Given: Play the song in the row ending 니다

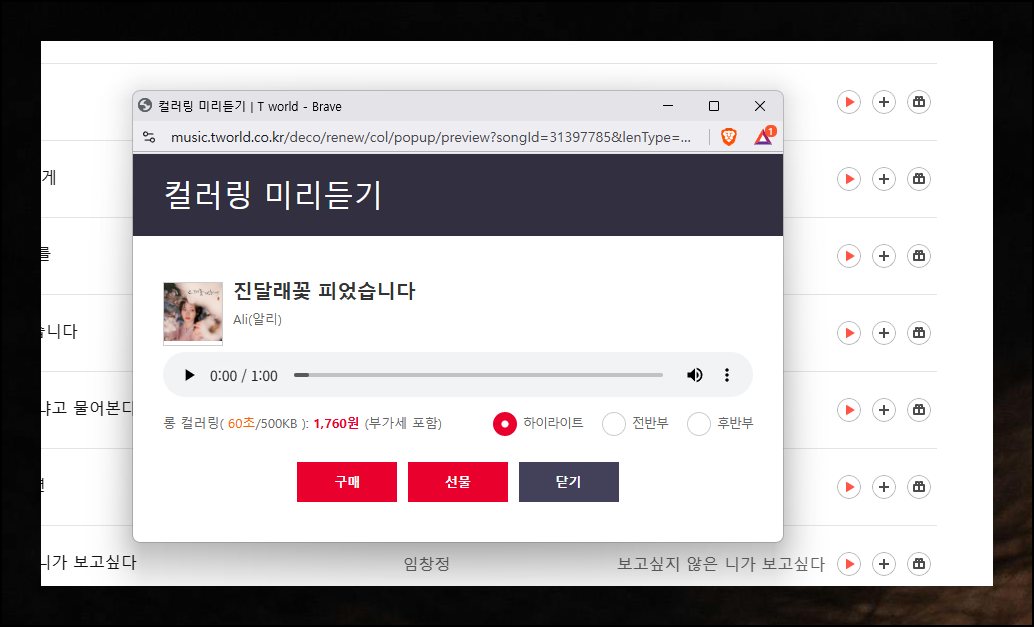Looking at the screenshot, I should [849, 333].
